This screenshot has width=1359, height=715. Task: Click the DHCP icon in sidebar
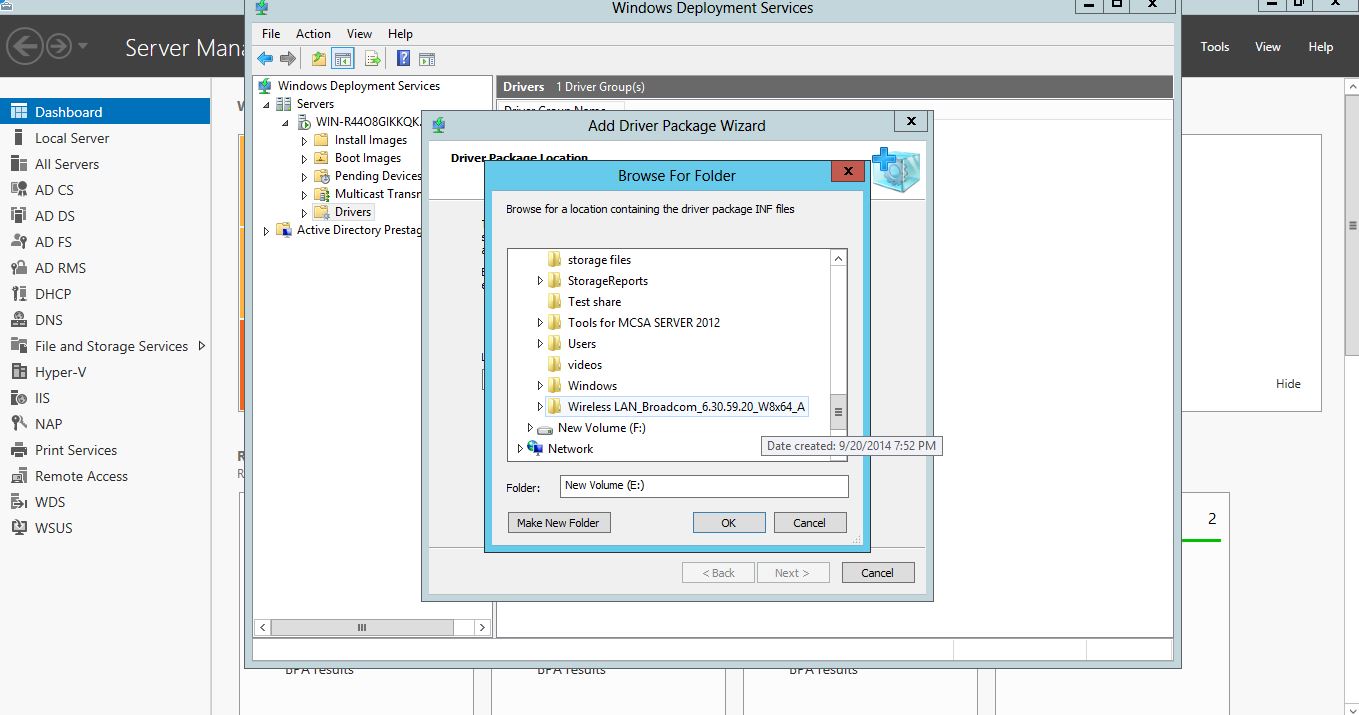click(18, 294)
